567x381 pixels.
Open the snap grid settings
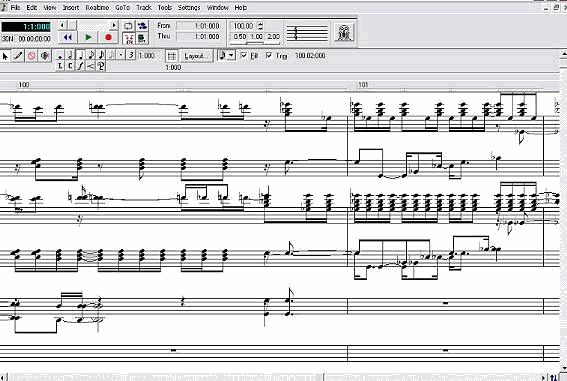click(x=172, y=56)
